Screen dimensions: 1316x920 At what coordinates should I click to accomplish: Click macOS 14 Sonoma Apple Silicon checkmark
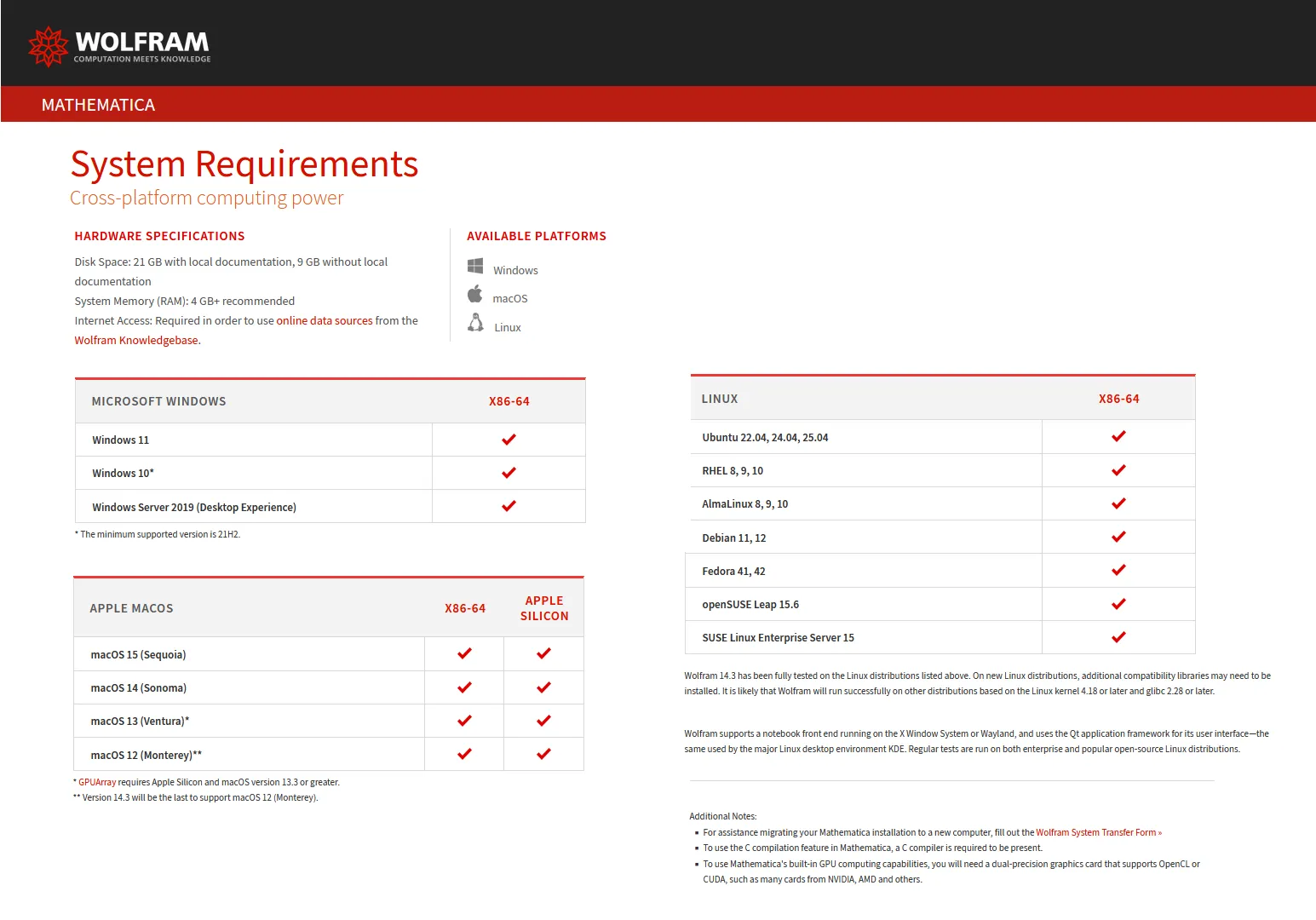click(x=543, y=687)
